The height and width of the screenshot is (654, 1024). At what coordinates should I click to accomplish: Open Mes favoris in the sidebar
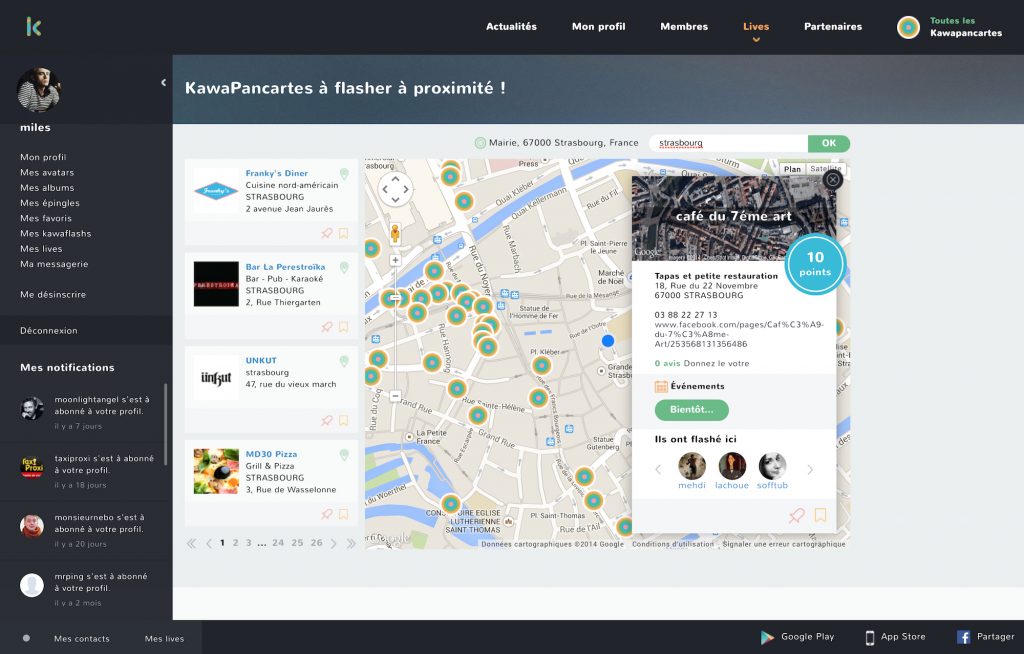coord(46,218)
